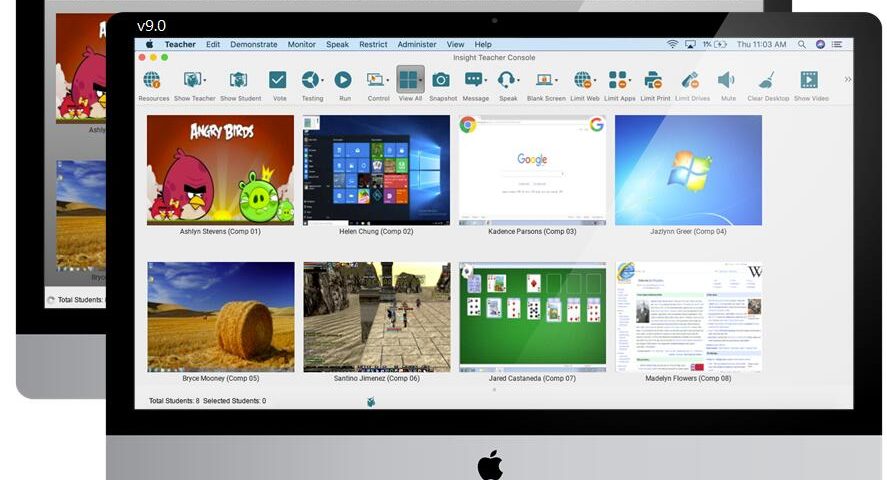Click the Limit Print printer icon
887x480 pixels.
coord(652,81)
